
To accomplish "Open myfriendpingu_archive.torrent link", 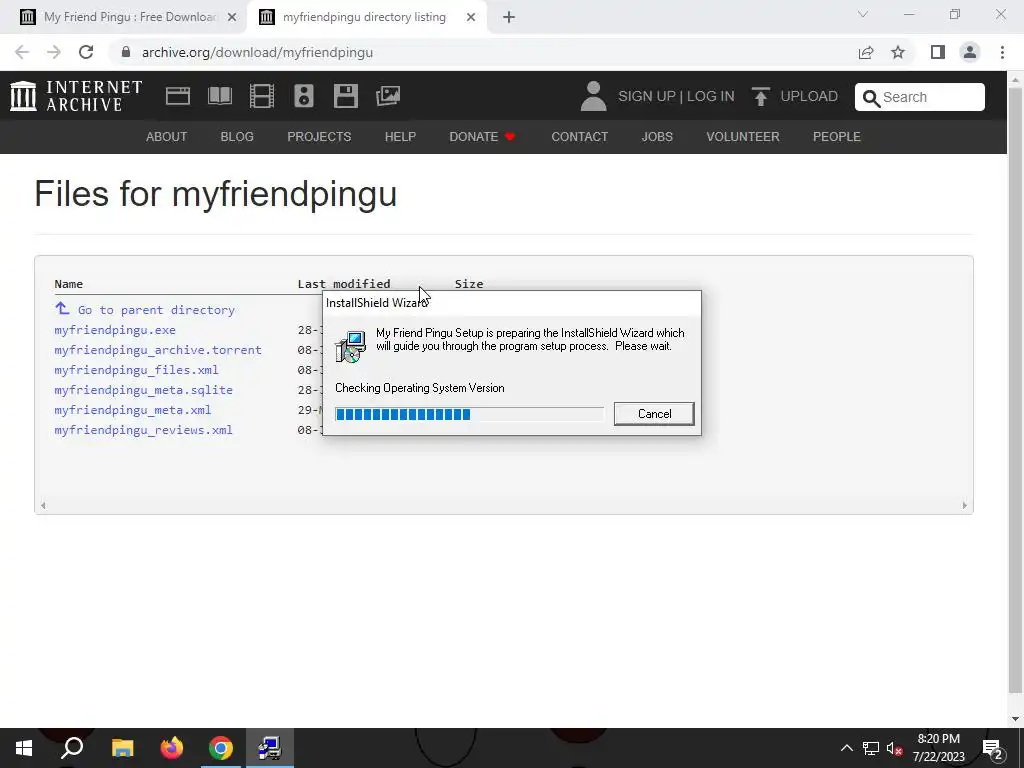I will point(158,350).
